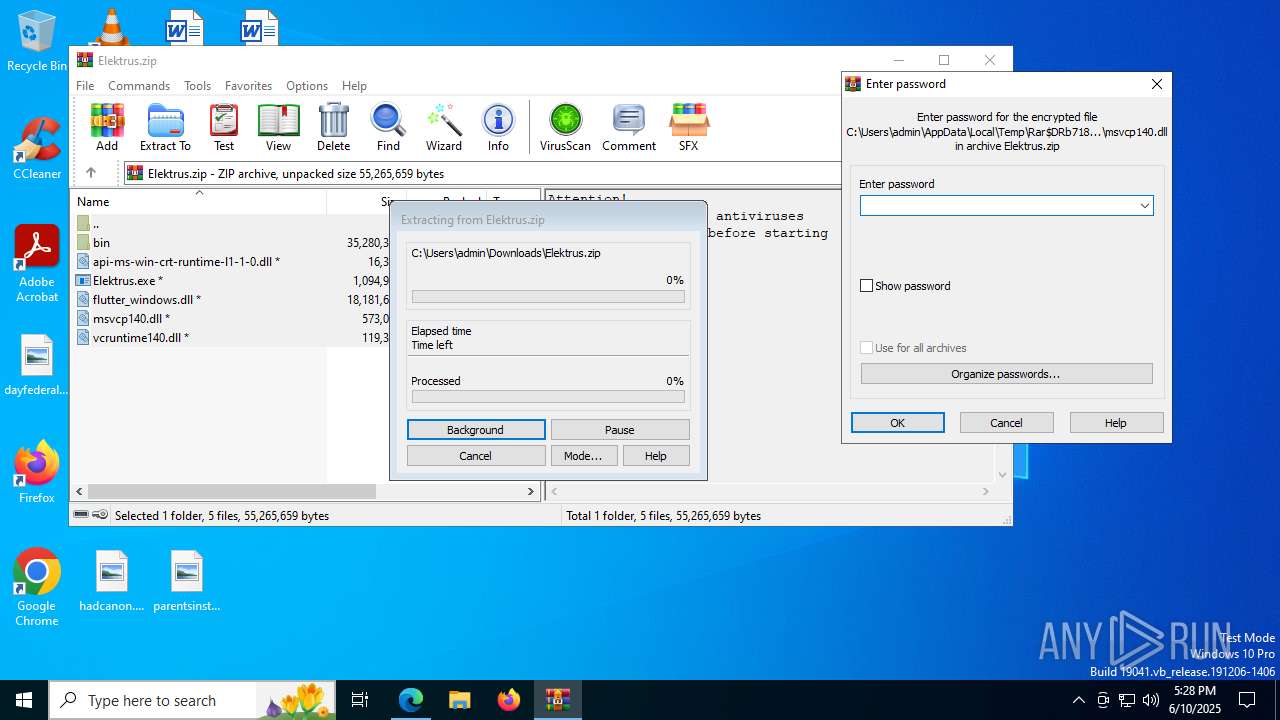Open Firefox desktop shortcut
Viewport: 1280px width, 720px height.
(x=37, y=472)
